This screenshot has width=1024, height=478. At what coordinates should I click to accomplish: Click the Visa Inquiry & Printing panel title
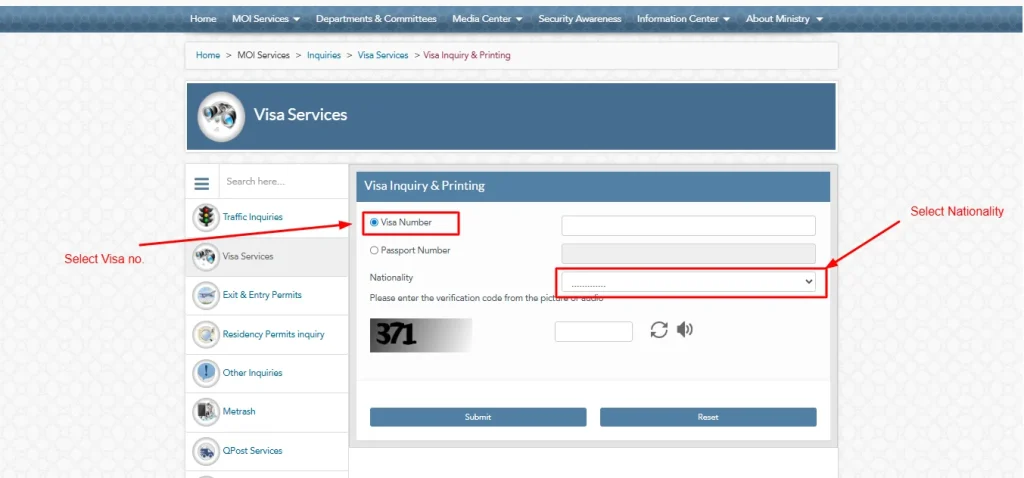click(x=424, y=186)
